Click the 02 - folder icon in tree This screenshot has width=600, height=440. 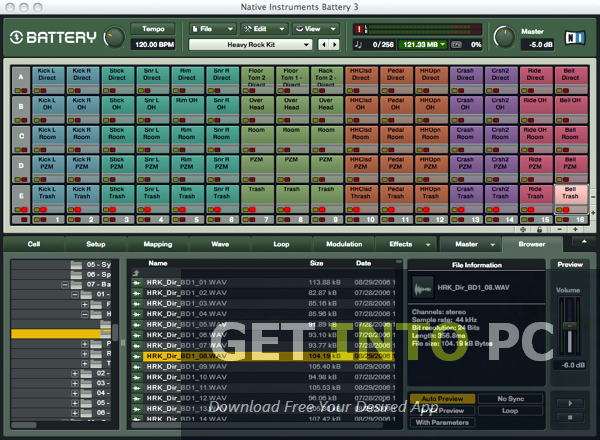tap(86, 373)
